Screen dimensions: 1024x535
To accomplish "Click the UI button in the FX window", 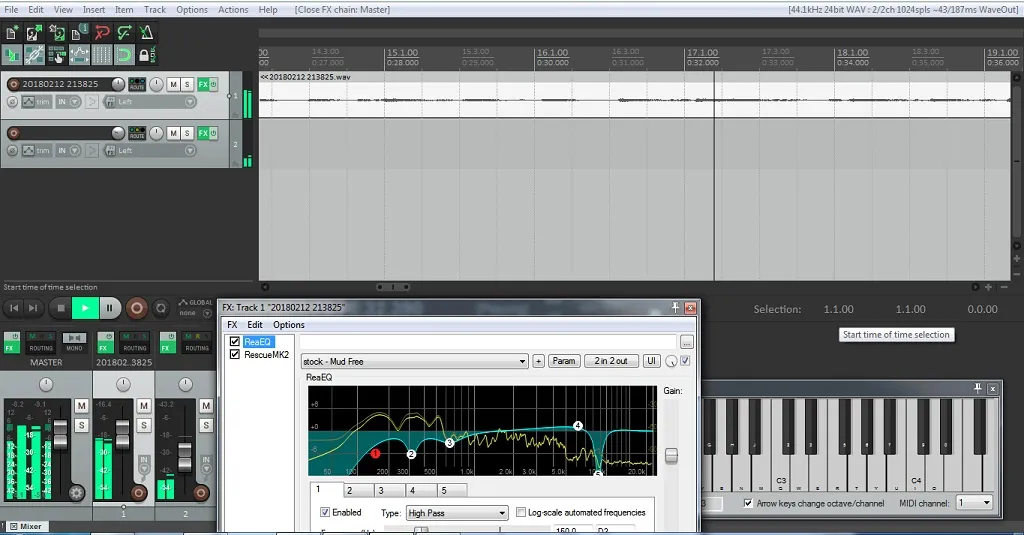I will click(651, 361).
